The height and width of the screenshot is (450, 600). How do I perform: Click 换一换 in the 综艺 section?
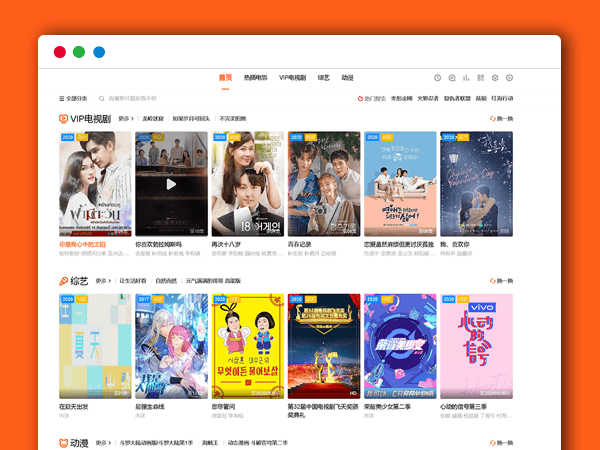tap(502, 281)
